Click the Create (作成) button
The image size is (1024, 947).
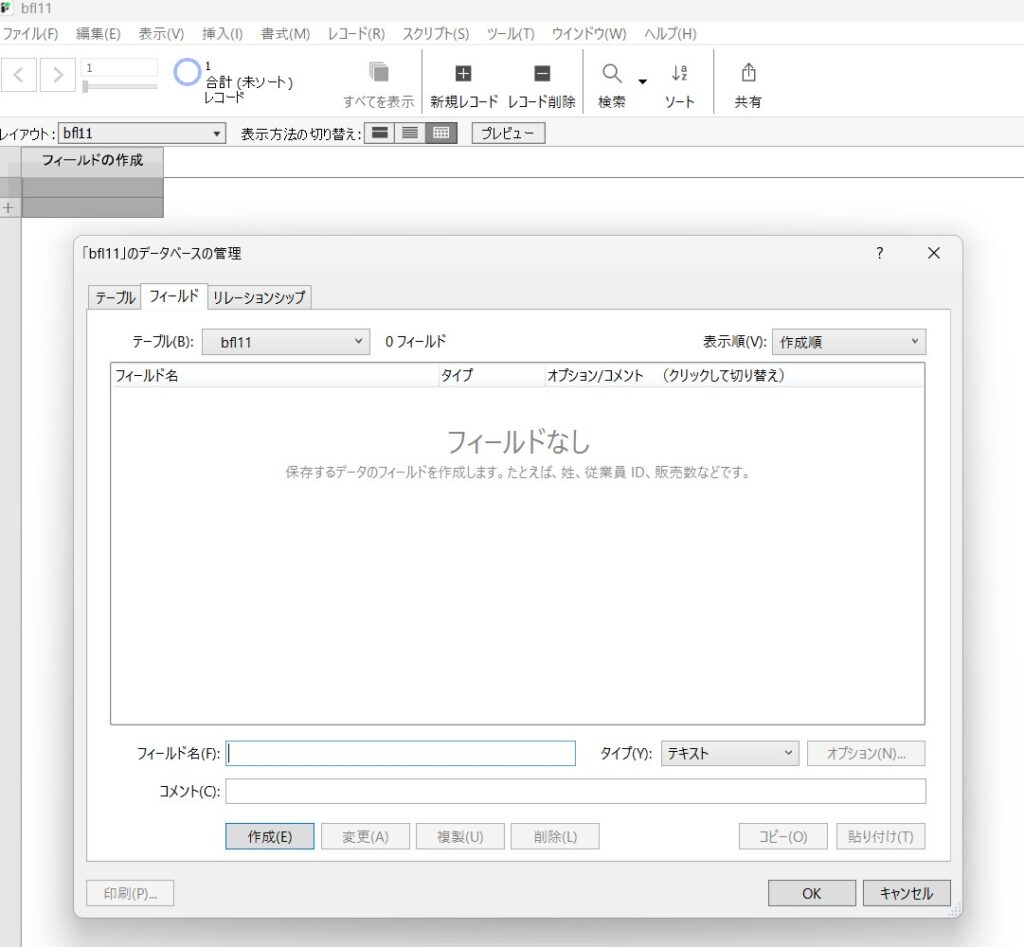click(269, 837)
